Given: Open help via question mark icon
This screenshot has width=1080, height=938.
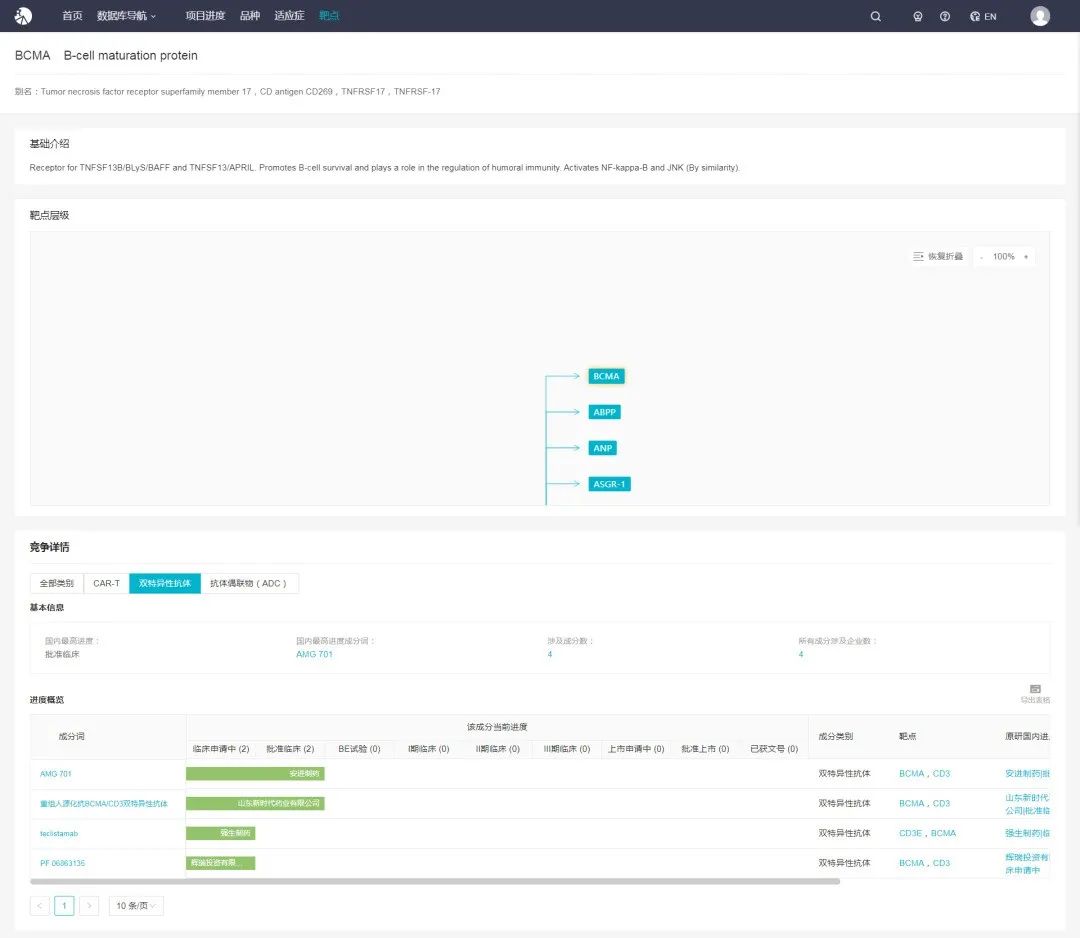Looking at the screenshot, I should click(945, 16).
